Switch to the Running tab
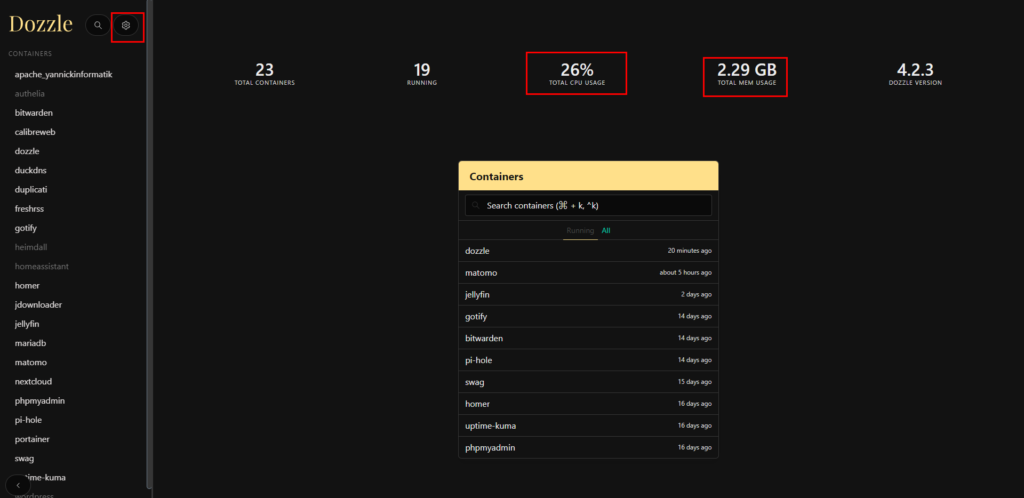Screen dimensions: 1024x498 580,230
